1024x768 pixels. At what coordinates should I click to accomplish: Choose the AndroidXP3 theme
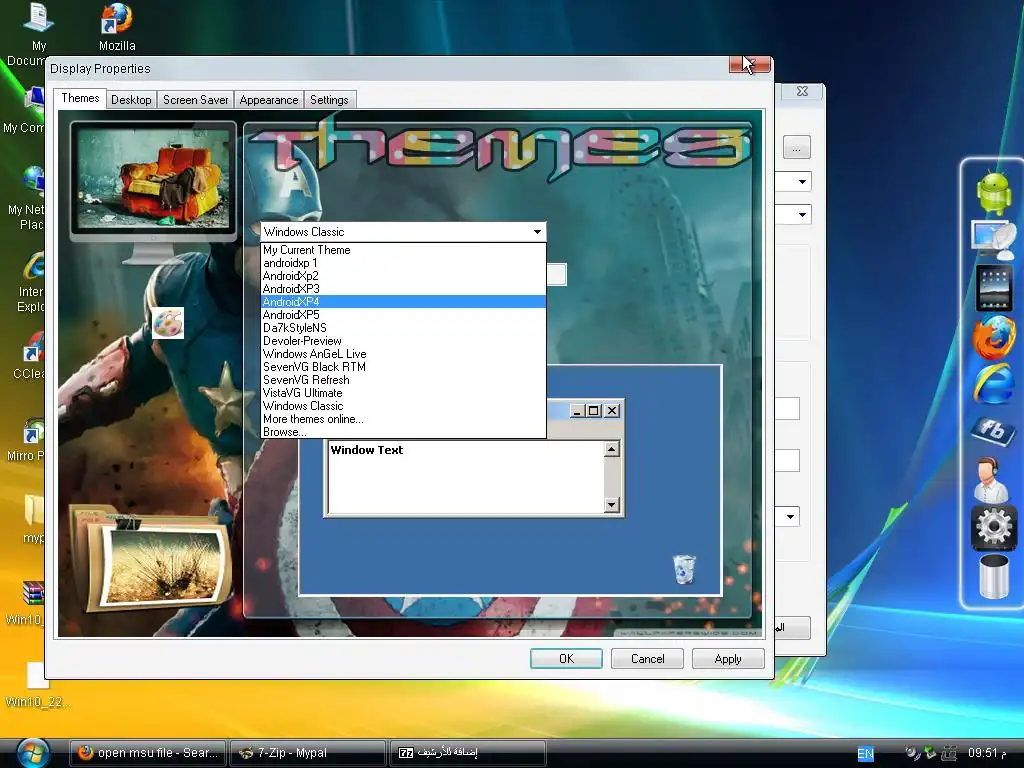click(x=404, y=289)
